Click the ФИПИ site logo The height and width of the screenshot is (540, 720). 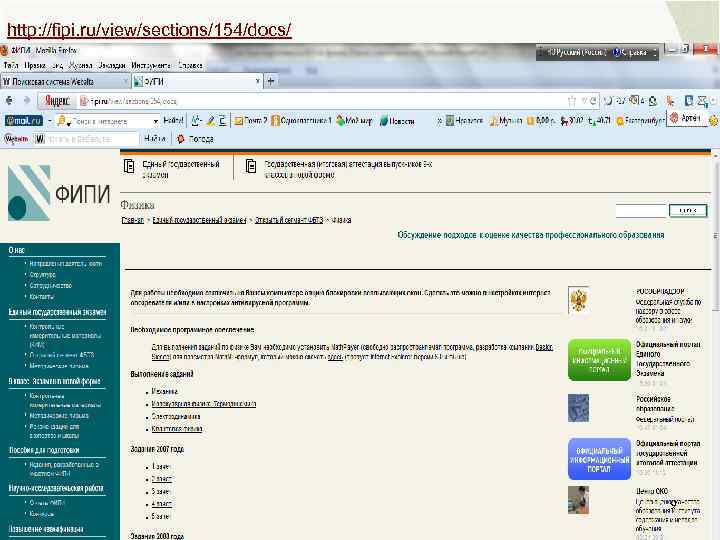(59, 193)
